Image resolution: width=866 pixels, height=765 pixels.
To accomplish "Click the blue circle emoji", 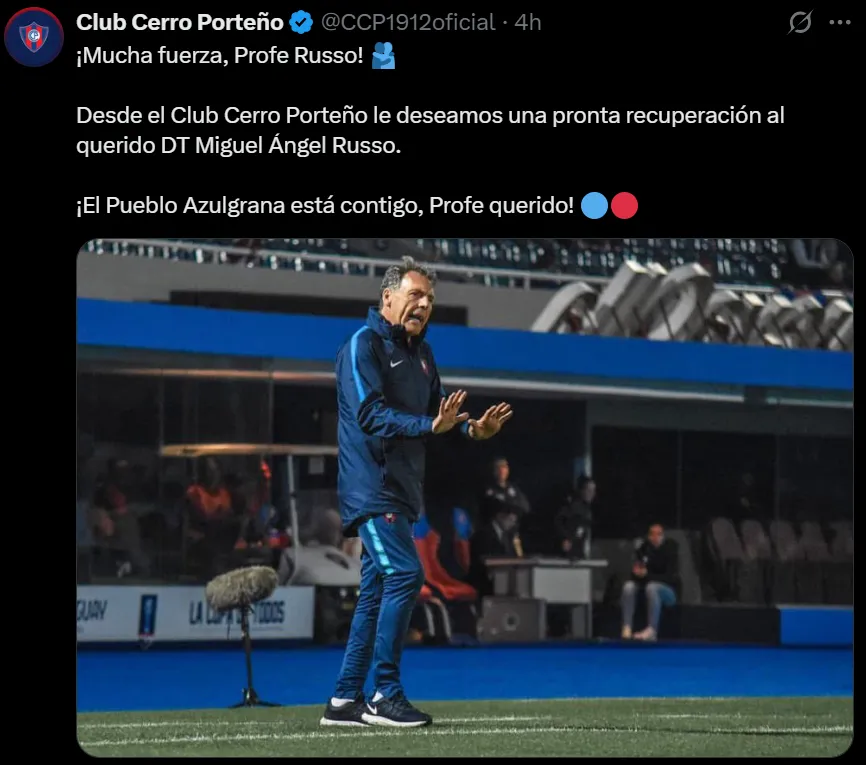I will tap(594, 206).
